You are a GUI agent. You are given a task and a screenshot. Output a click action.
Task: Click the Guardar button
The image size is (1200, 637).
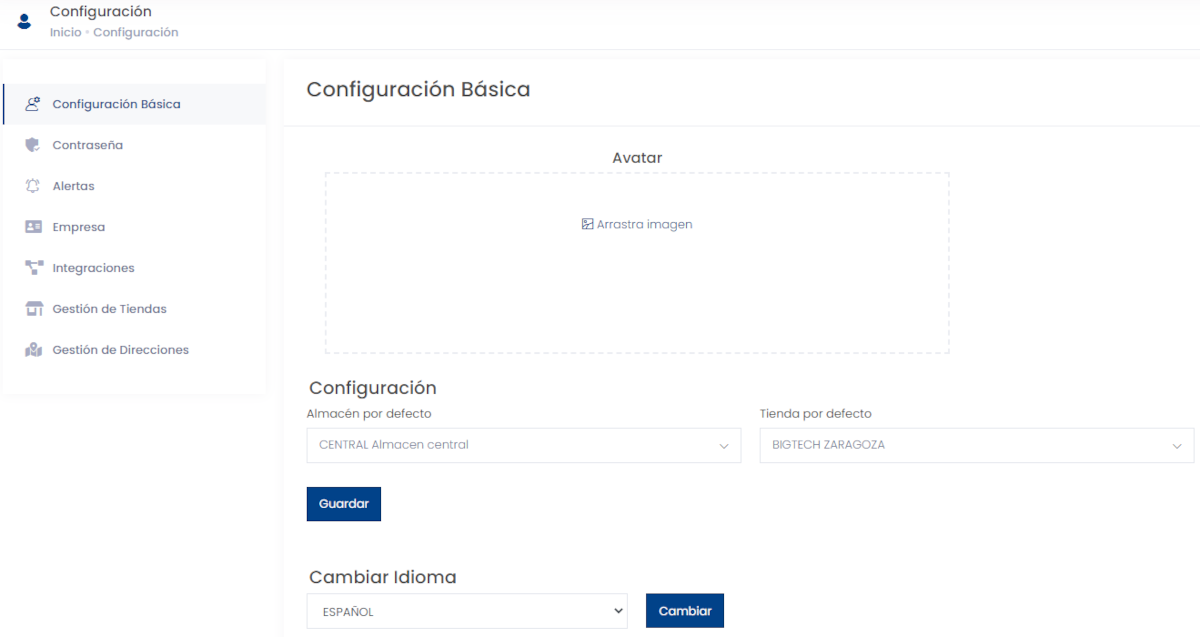[344, 504]
